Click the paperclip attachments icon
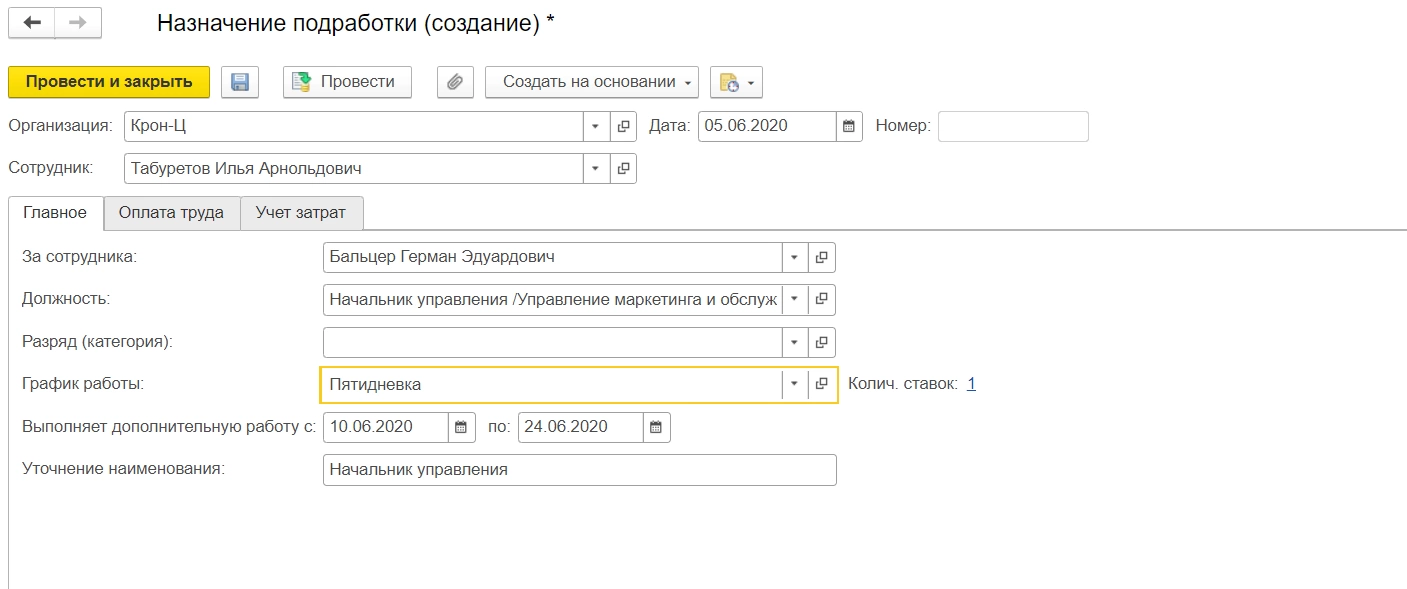 [x=455, y=82]
